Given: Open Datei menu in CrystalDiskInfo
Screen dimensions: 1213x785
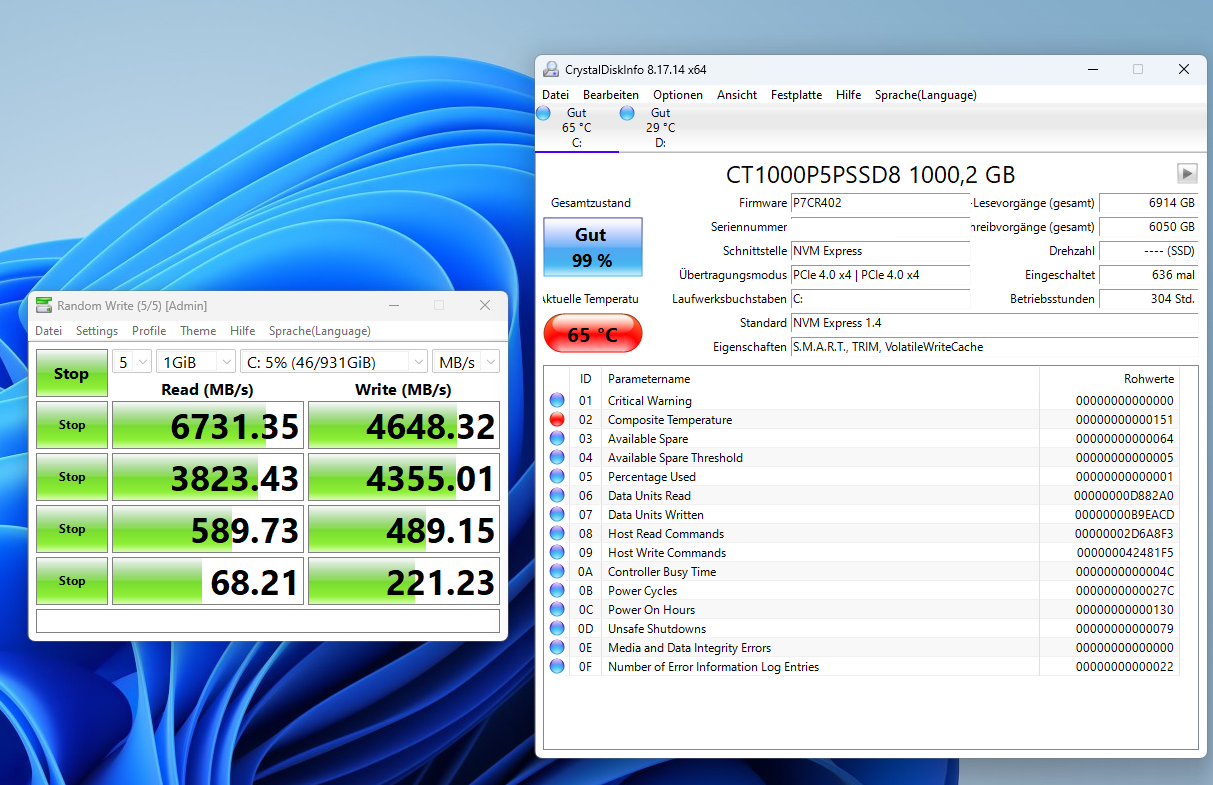Looking at the screenshot, I should 555,95.
